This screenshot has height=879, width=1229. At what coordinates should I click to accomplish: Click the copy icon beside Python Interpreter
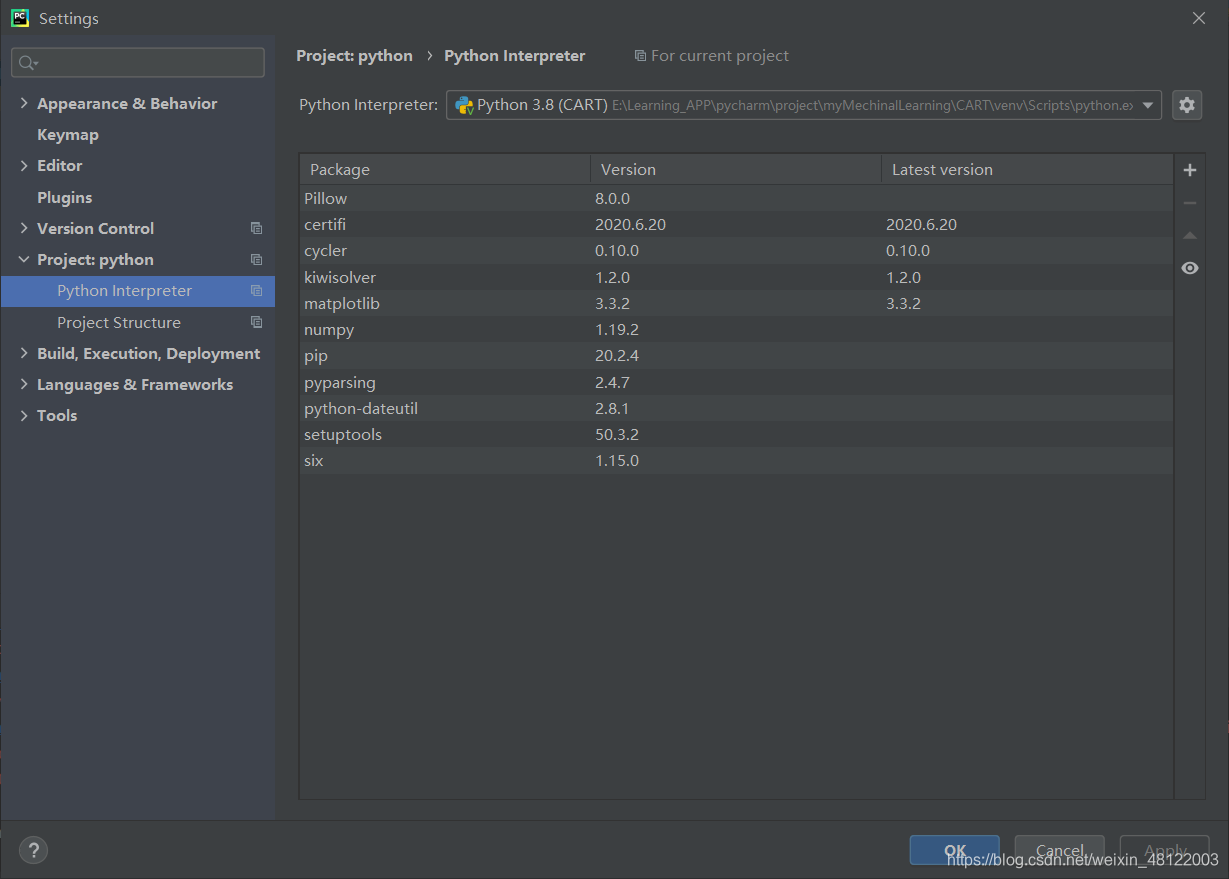click(256, 291)
